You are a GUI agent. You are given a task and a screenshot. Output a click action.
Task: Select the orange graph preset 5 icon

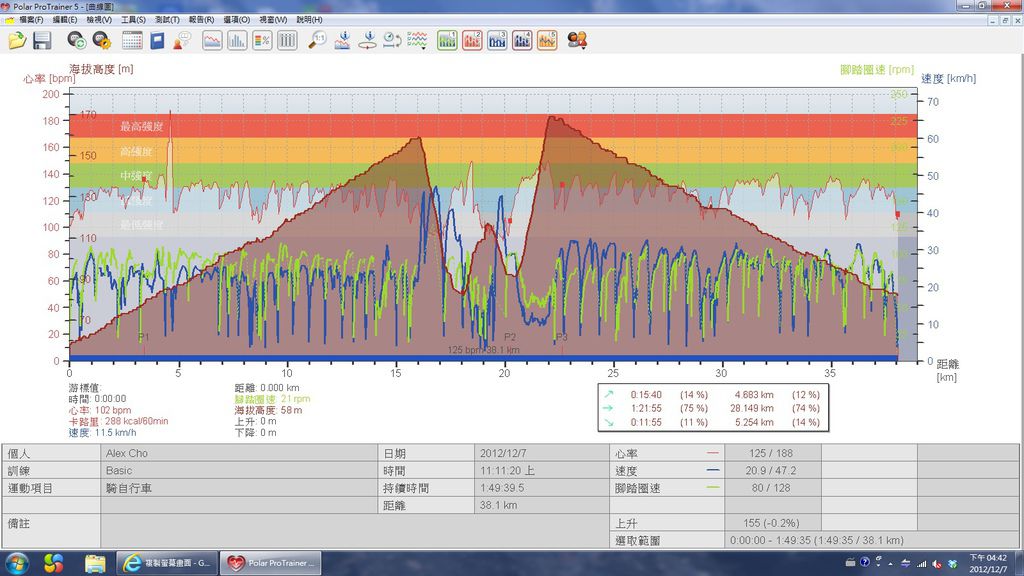coord(547,40)
